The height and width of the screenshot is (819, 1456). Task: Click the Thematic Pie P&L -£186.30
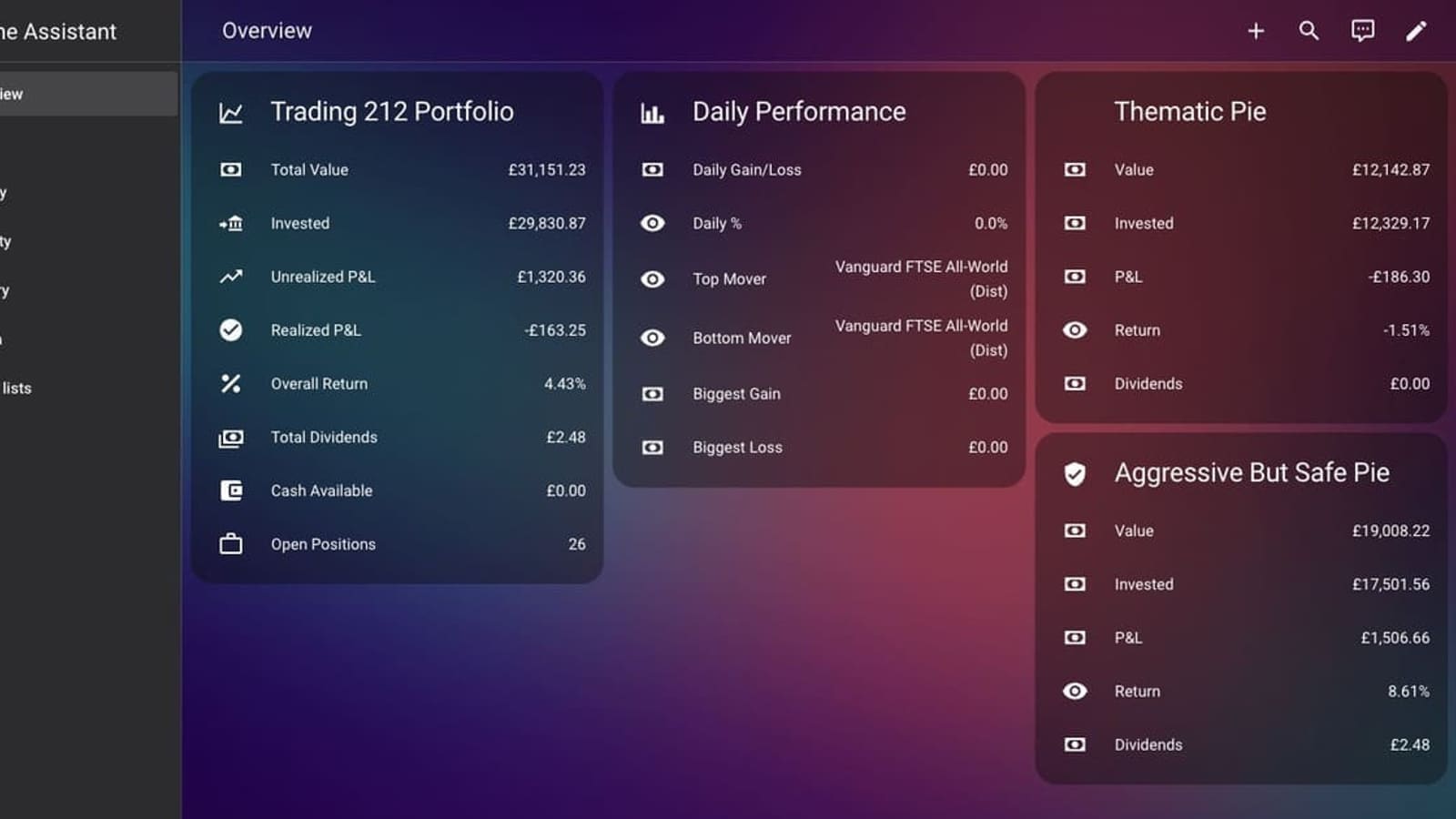click(1399, 277)
